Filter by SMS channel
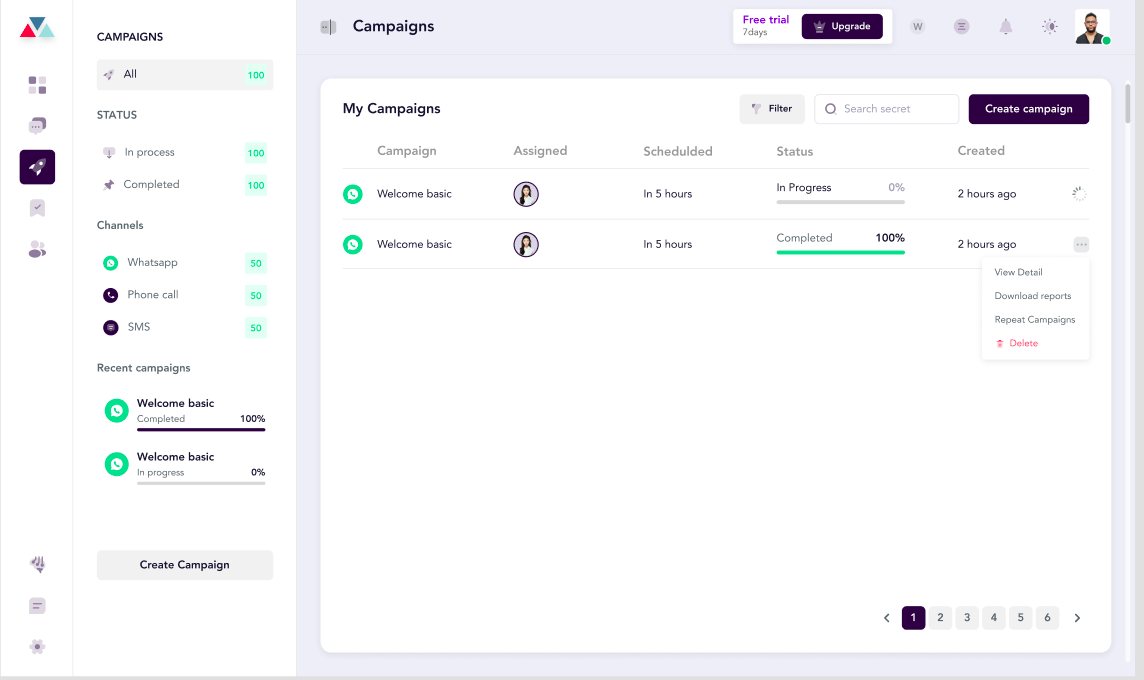The width and height of the screenshot is (1144, 680). [185, 327]
